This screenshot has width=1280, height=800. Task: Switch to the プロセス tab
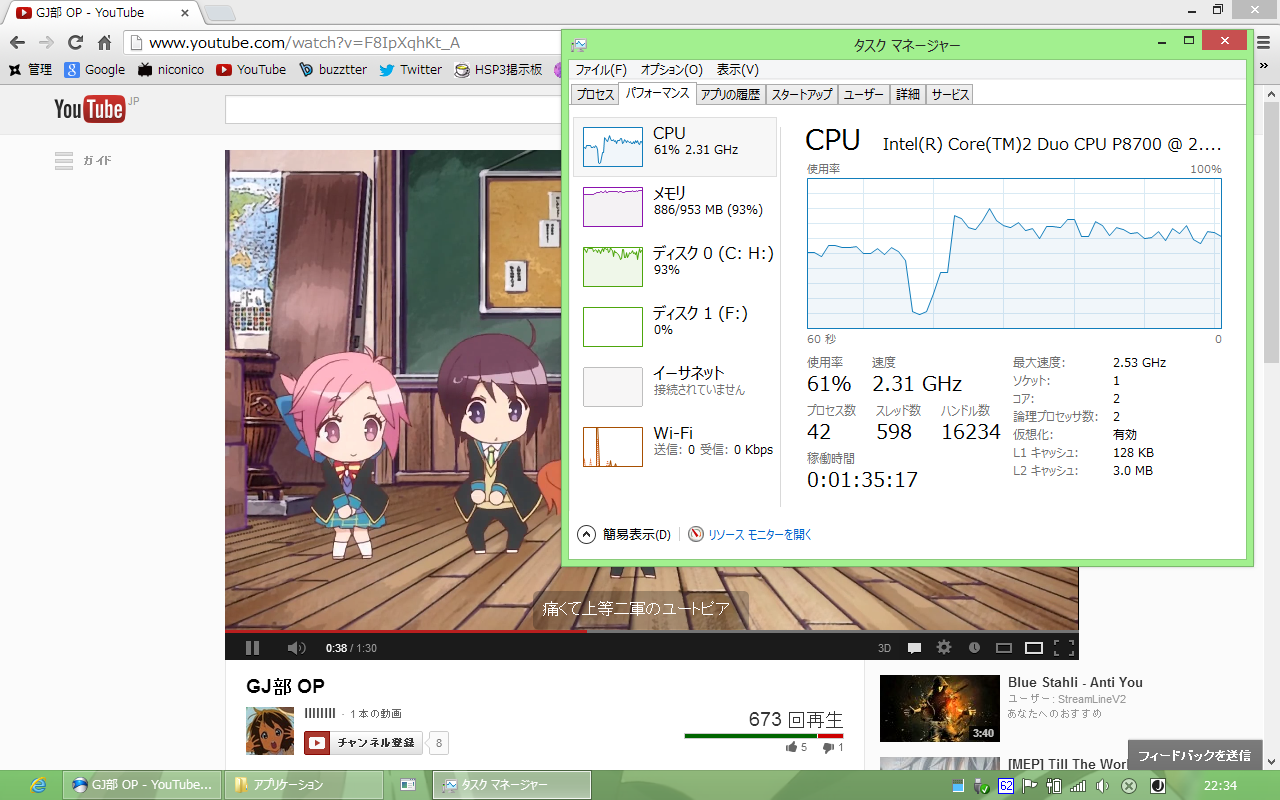coord(595,94)
